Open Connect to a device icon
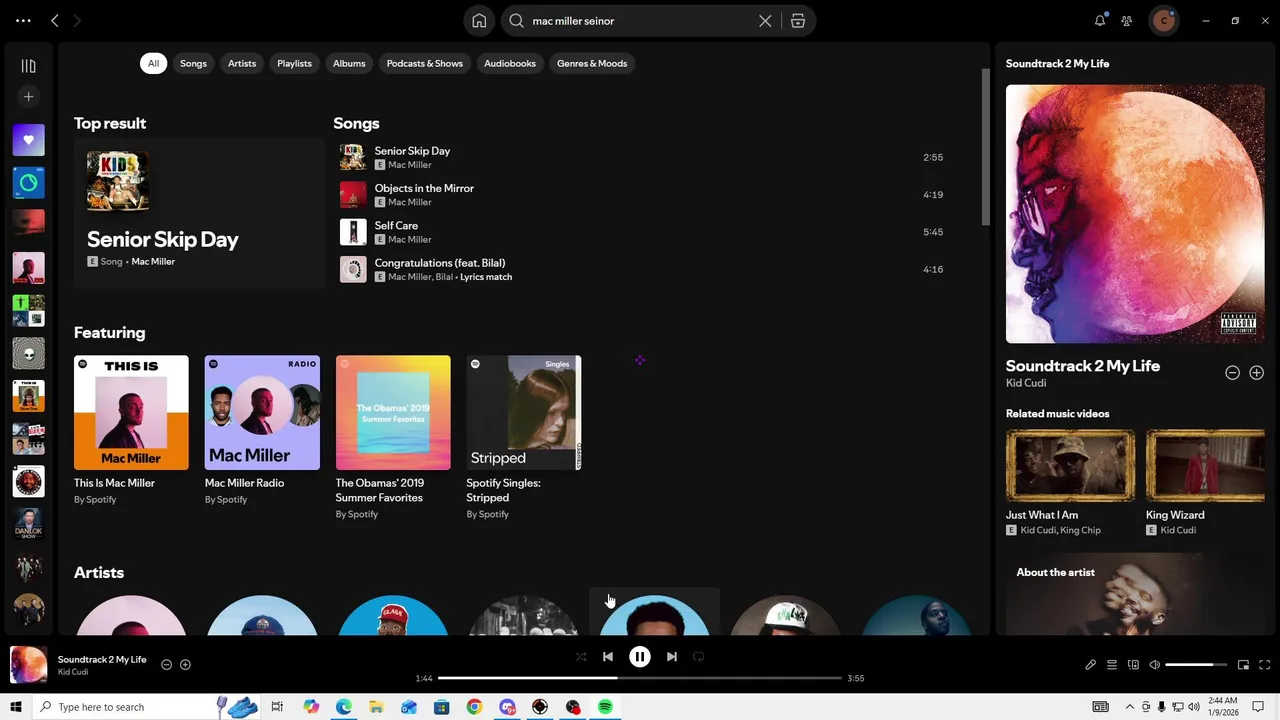 pos(1133,665)
